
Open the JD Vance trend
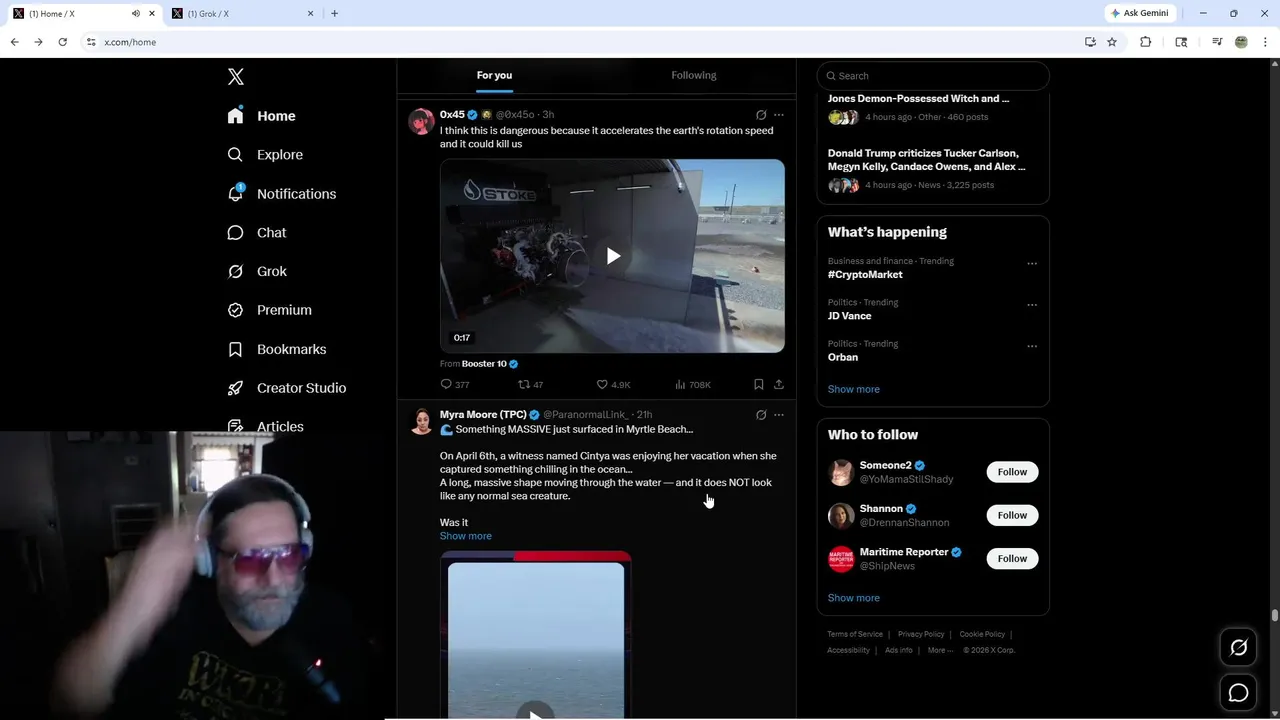point(849,316)
